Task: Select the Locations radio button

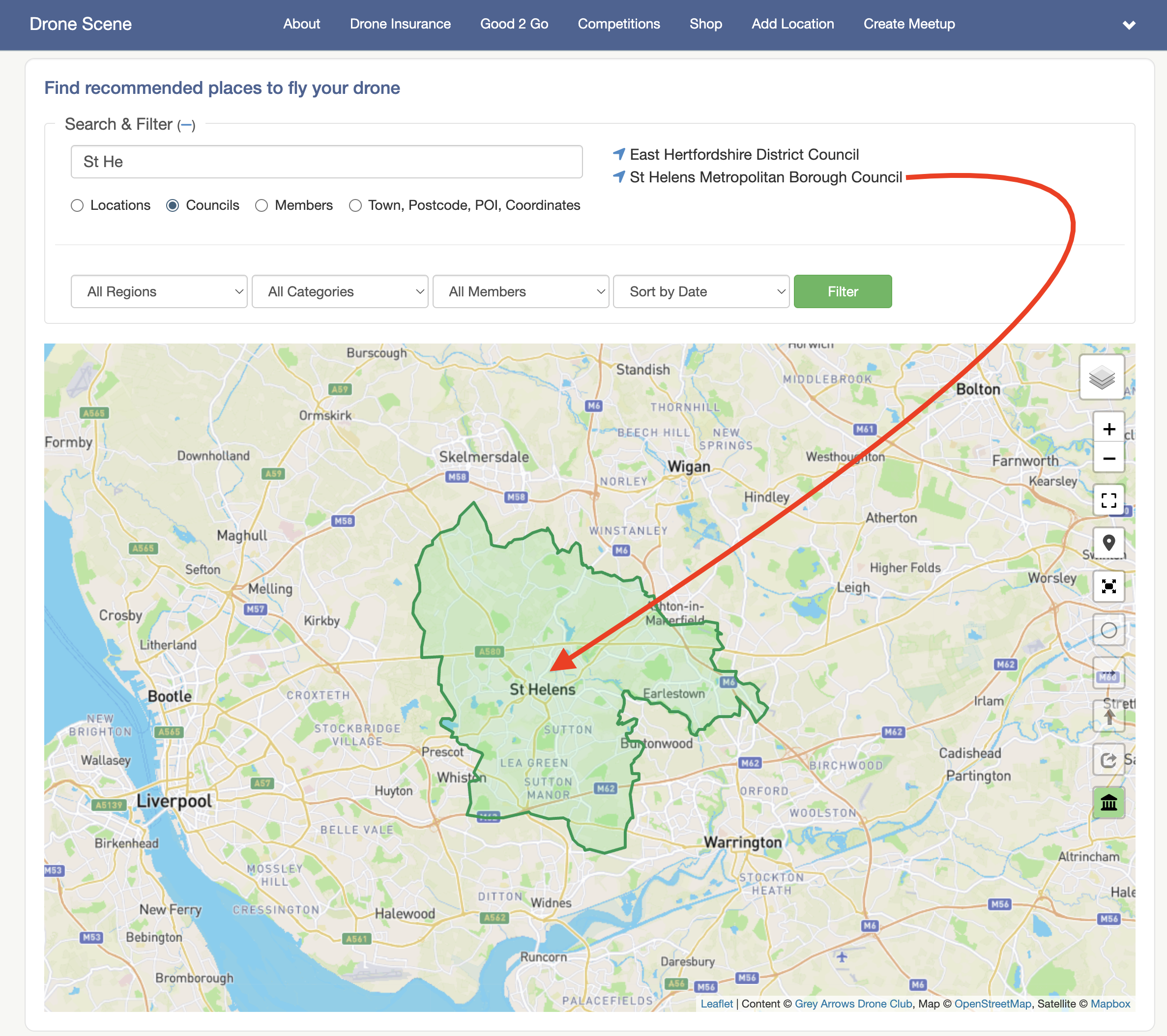Action: tap(77, 205)
